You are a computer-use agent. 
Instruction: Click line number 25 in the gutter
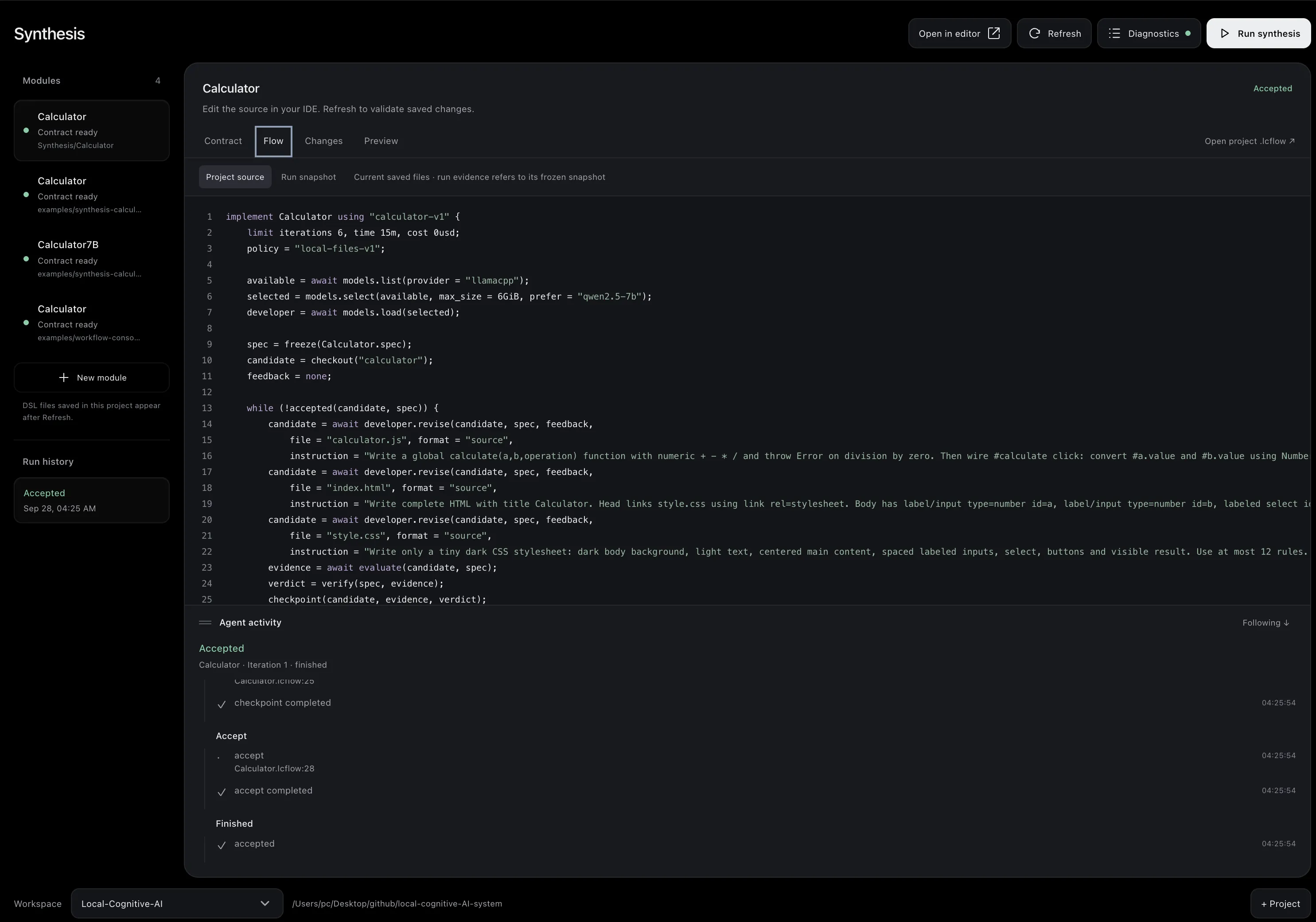point(206,599)
